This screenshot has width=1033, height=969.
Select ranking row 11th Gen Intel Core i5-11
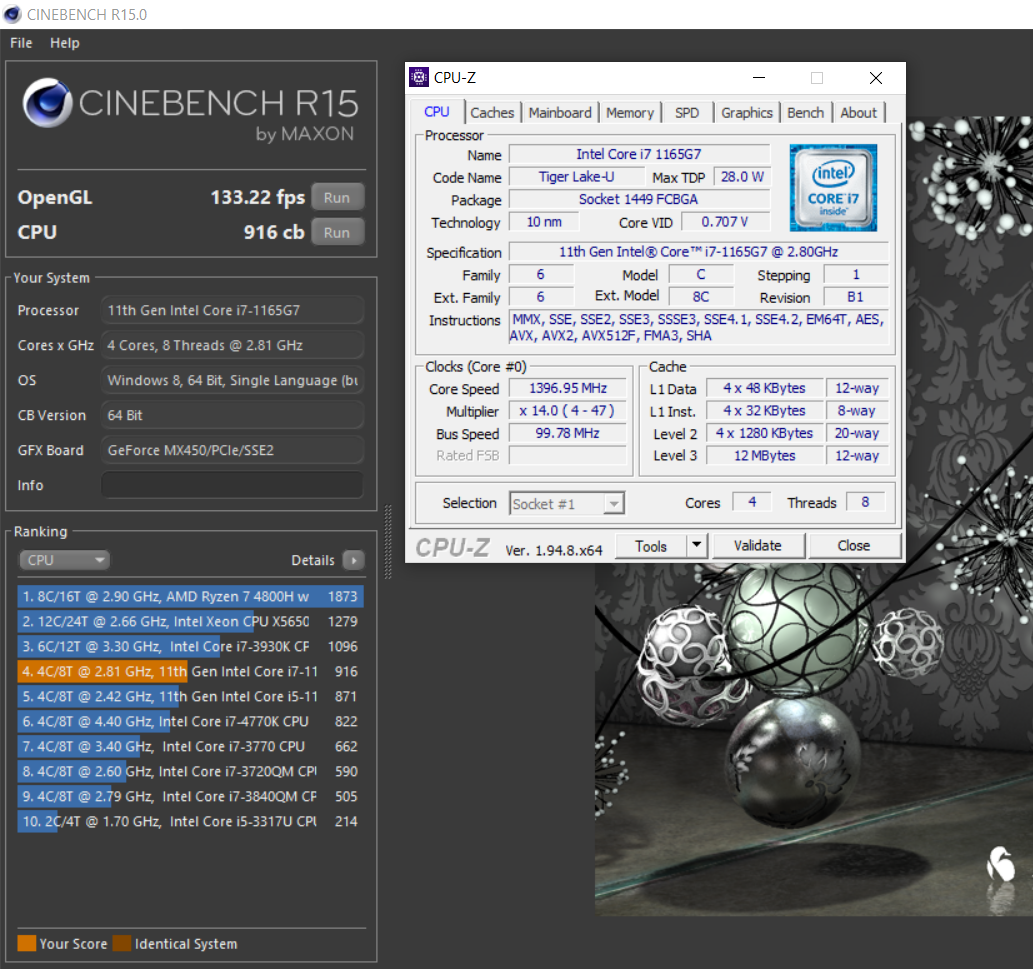point(190,696)
